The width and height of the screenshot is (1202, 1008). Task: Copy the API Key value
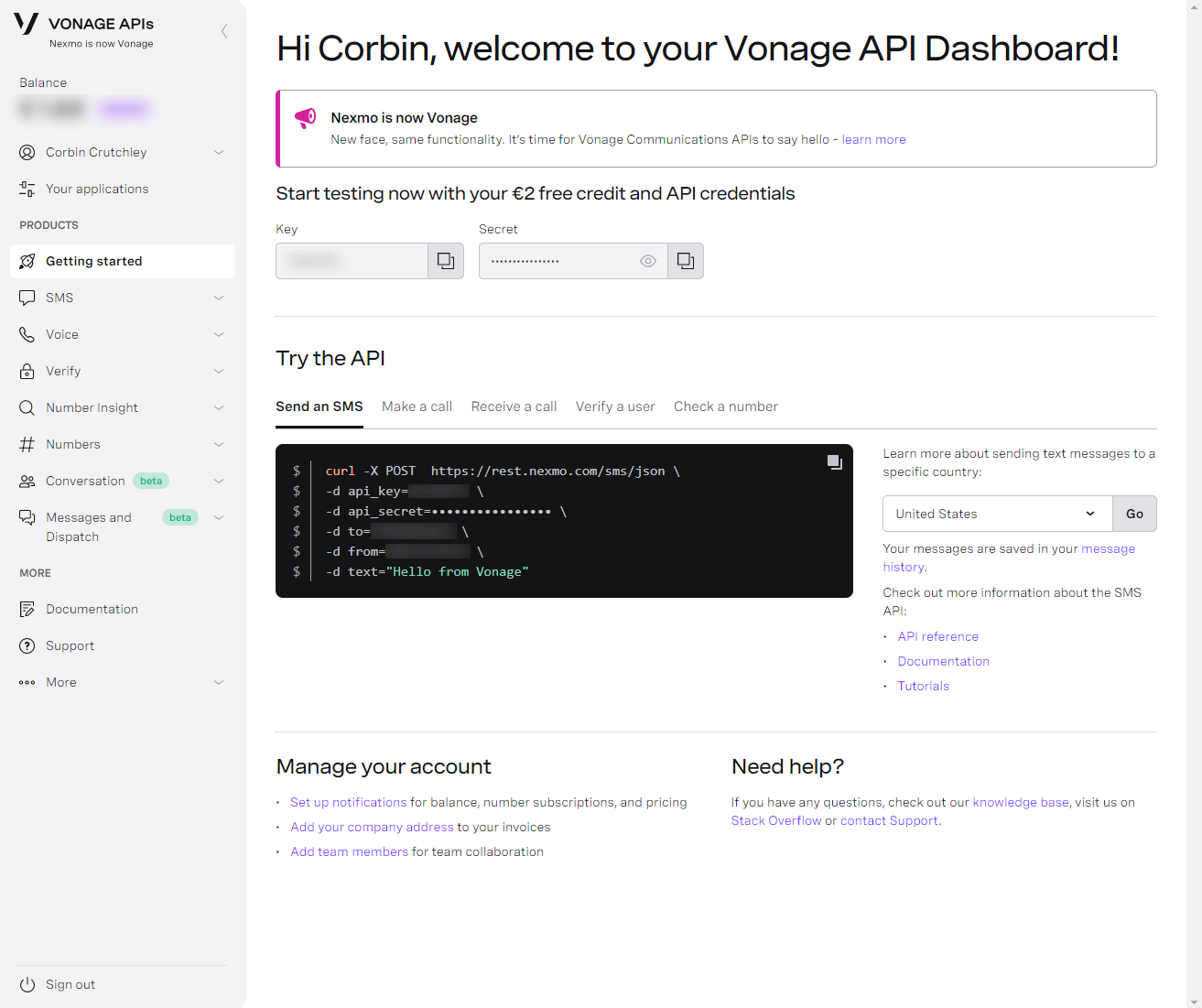(446, 261)
